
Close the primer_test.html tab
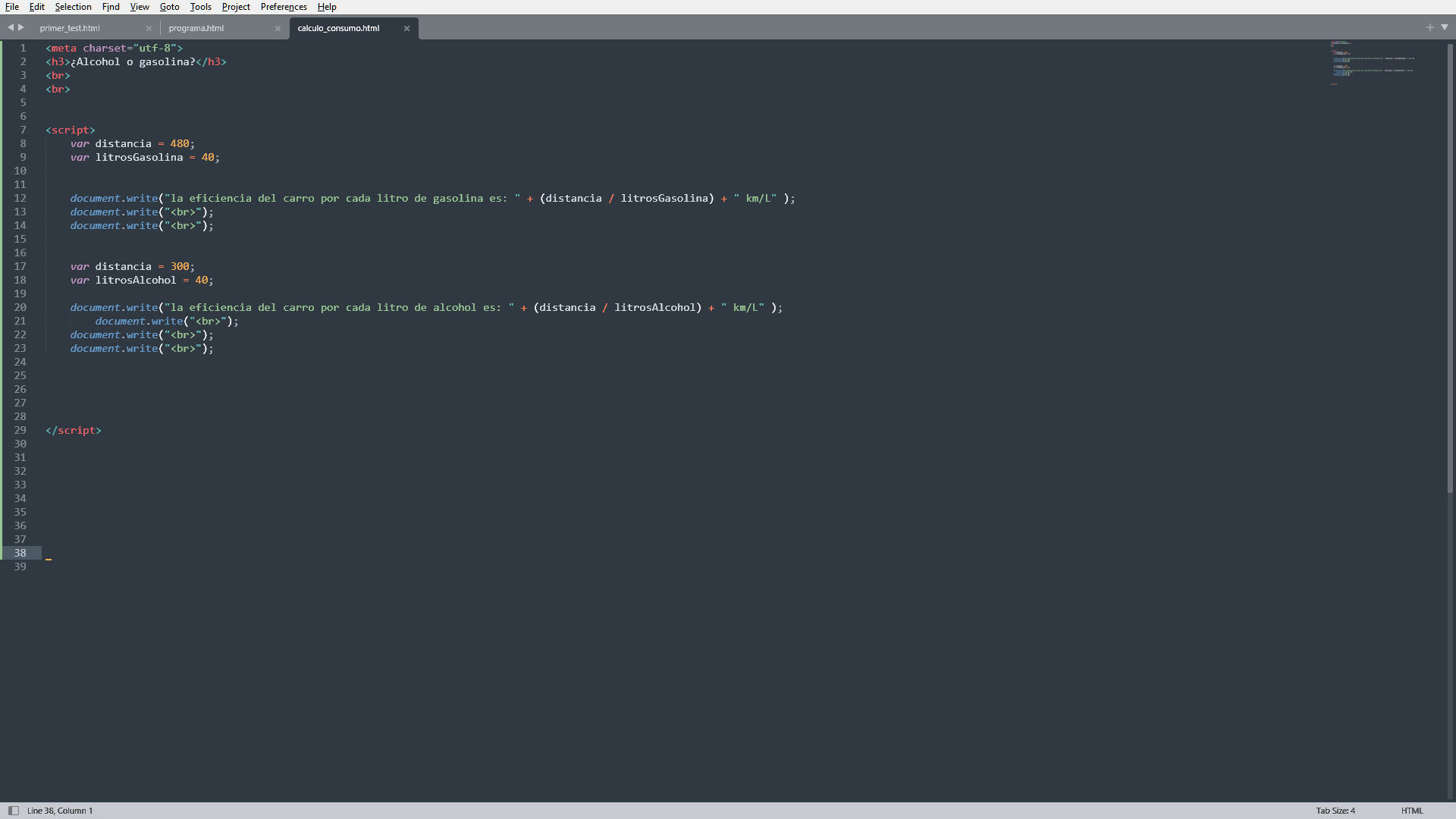[149, 29]
